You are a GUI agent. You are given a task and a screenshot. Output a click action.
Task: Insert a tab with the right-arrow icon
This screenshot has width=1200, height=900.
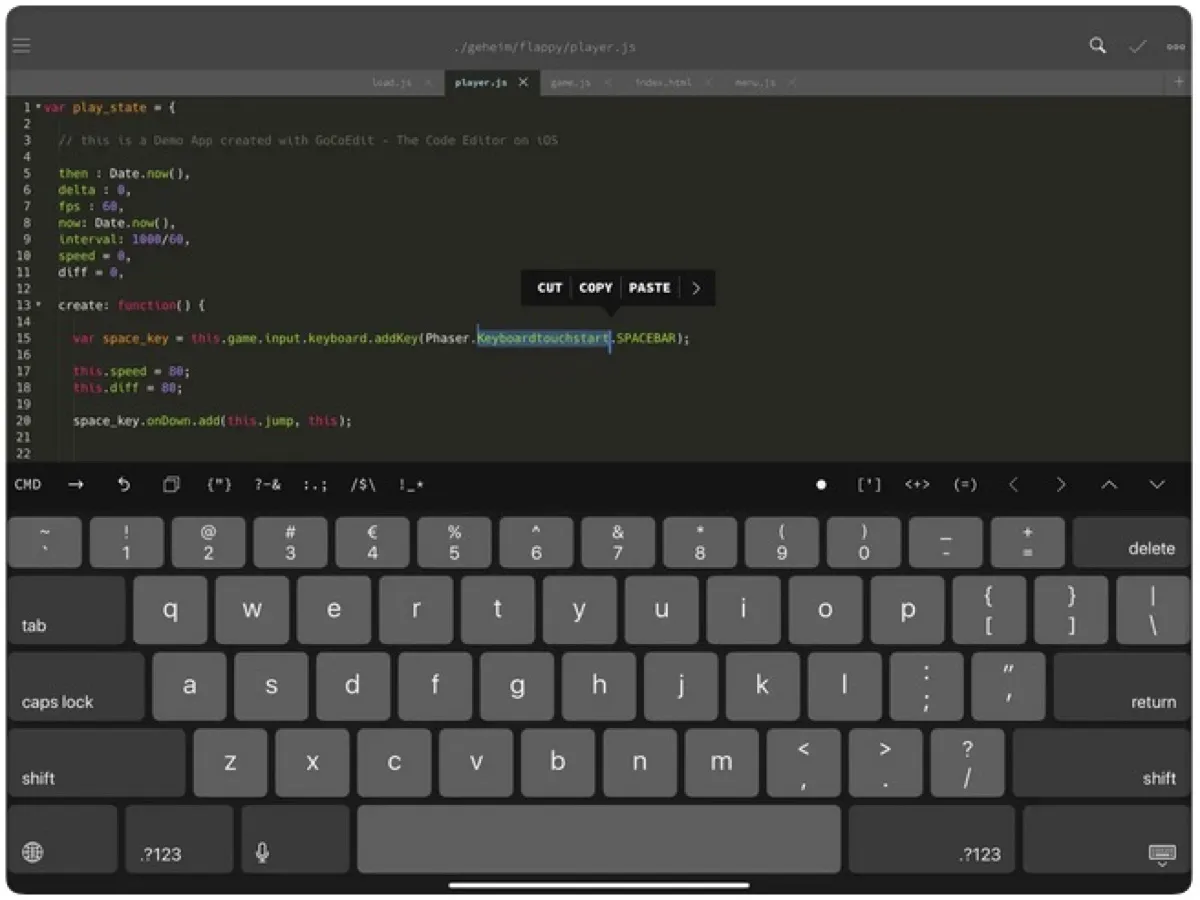click(x=76, y=485)
